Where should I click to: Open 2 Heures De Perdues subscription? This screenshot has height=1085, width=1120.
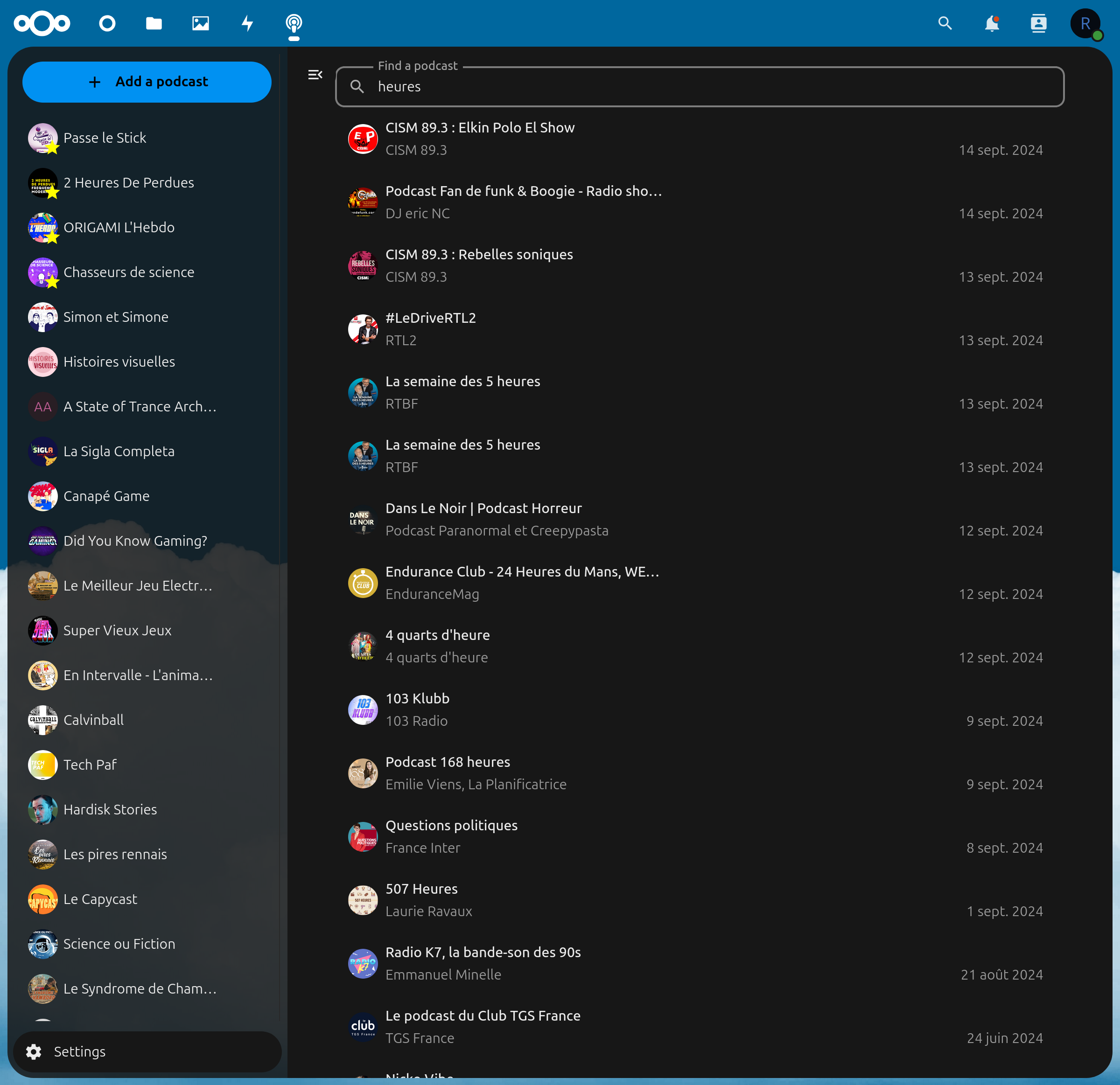click(147, 183)
